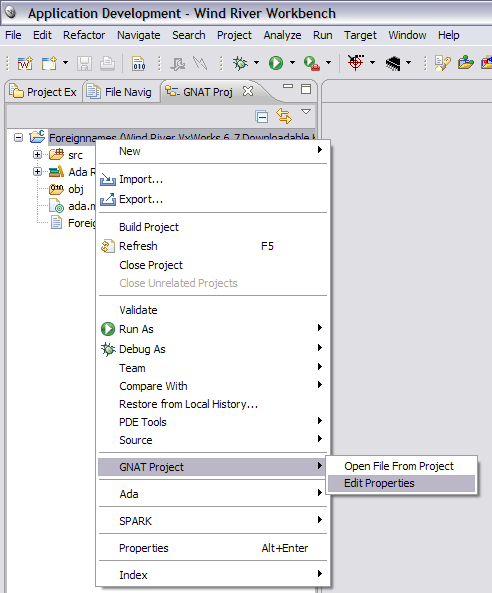Select Restore from Local History...
492x593 pixels.
point(213,404)
